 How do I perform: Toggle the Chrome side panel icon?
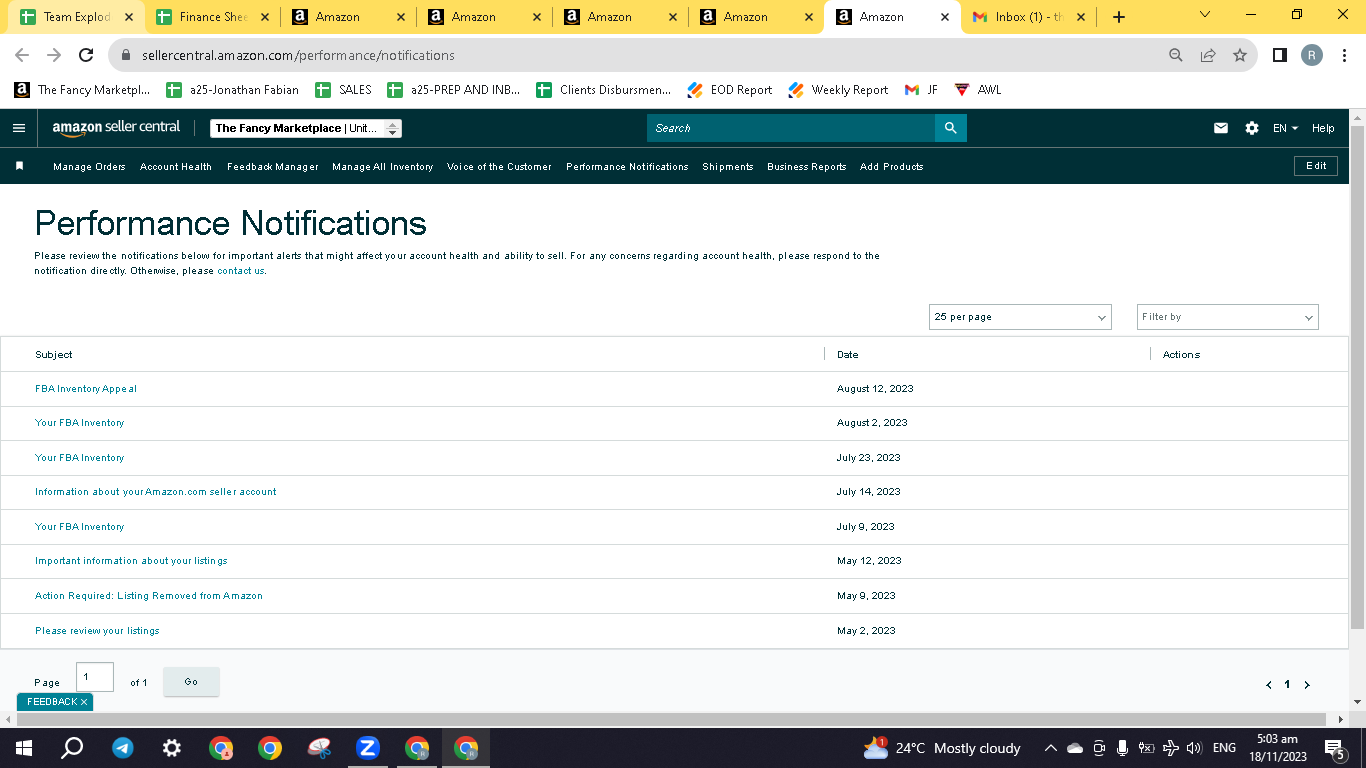click(1280, 55)
